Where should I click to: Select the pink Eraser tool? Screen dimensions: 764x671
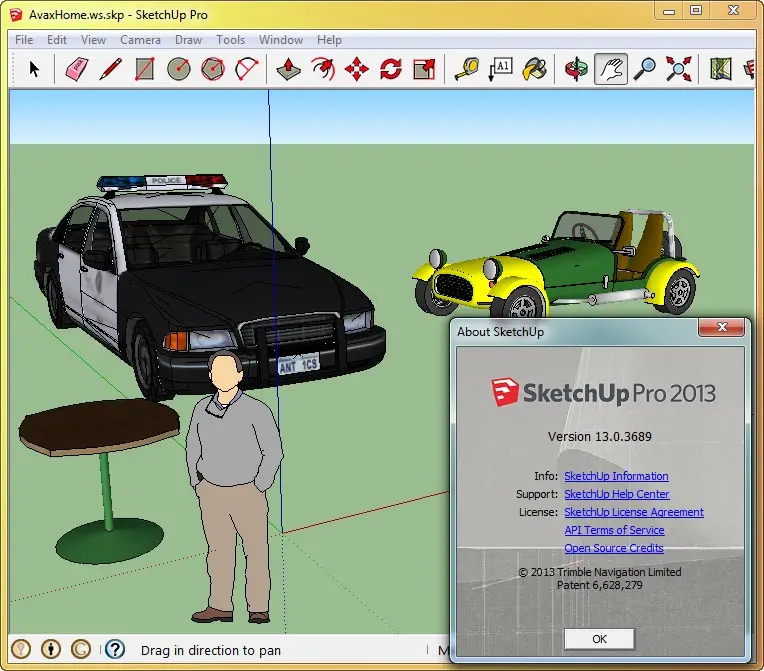(76, 69)
